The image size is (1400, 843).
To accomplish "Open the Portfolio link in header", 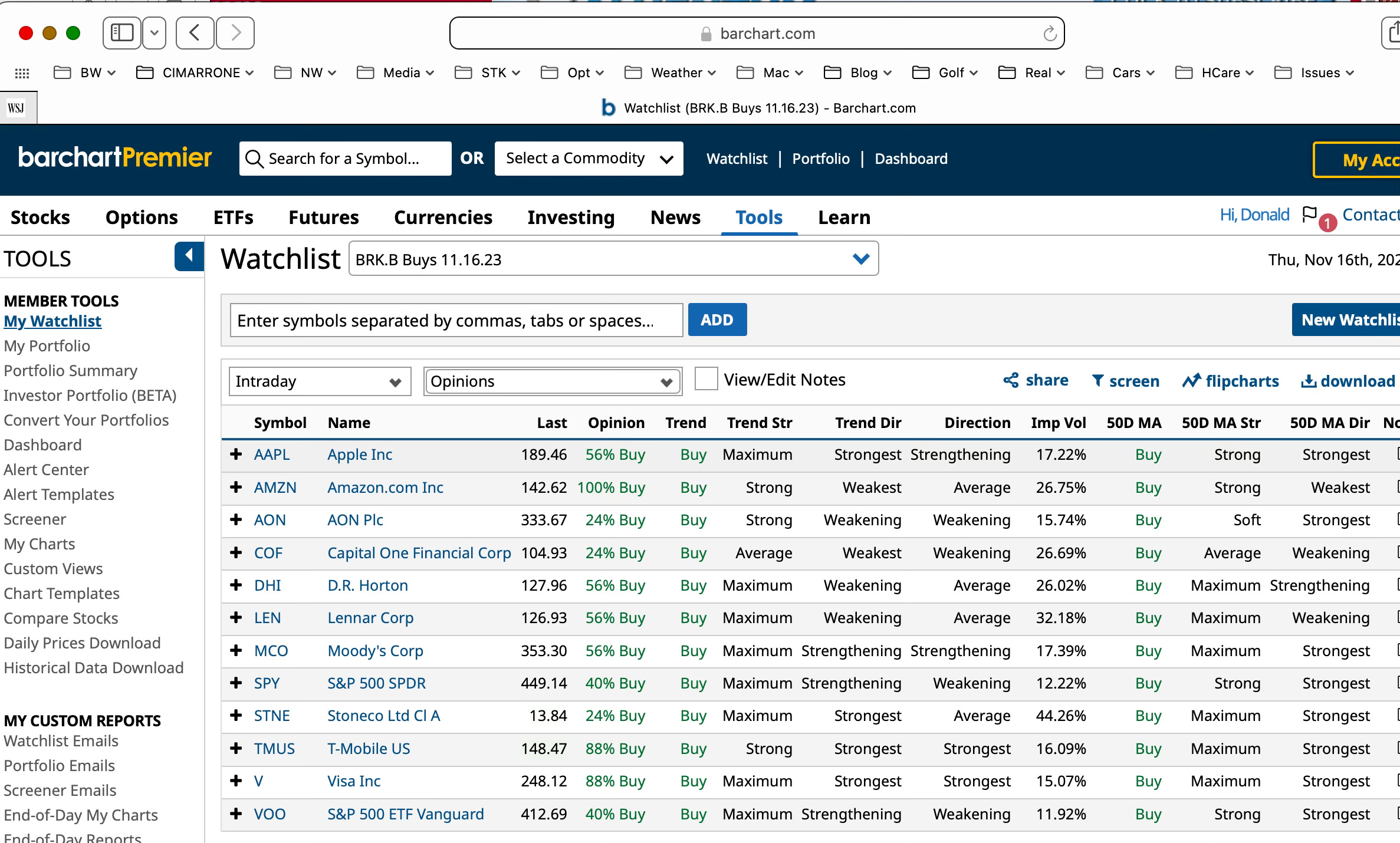I will coord(820,159).
